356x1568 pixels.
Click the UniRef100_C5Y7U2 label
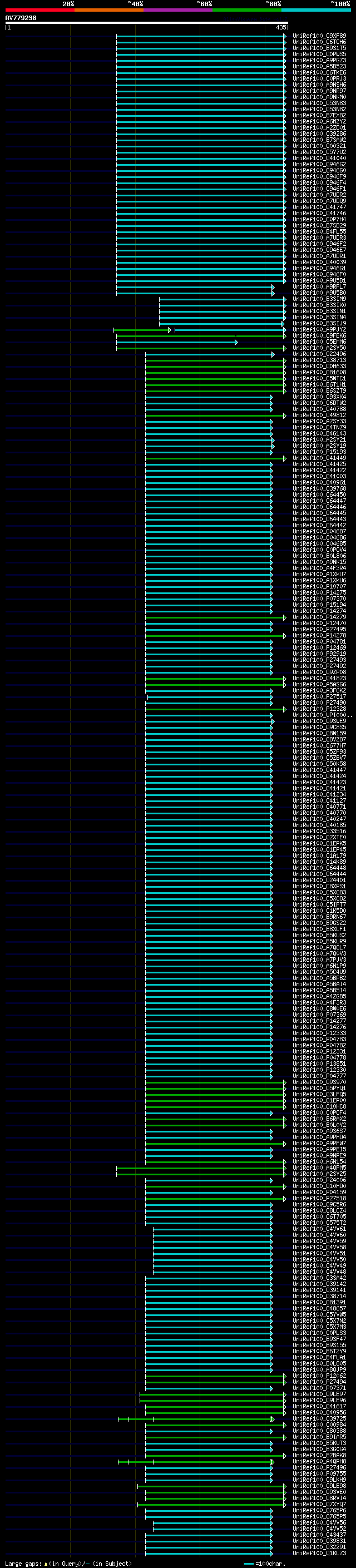coord(319,152)
